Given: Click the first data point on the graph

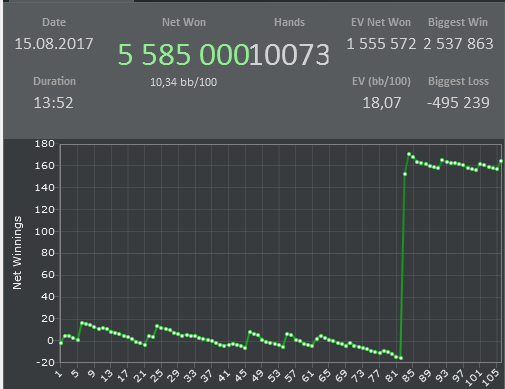Looking at the screenshot, I should point(61,343).
